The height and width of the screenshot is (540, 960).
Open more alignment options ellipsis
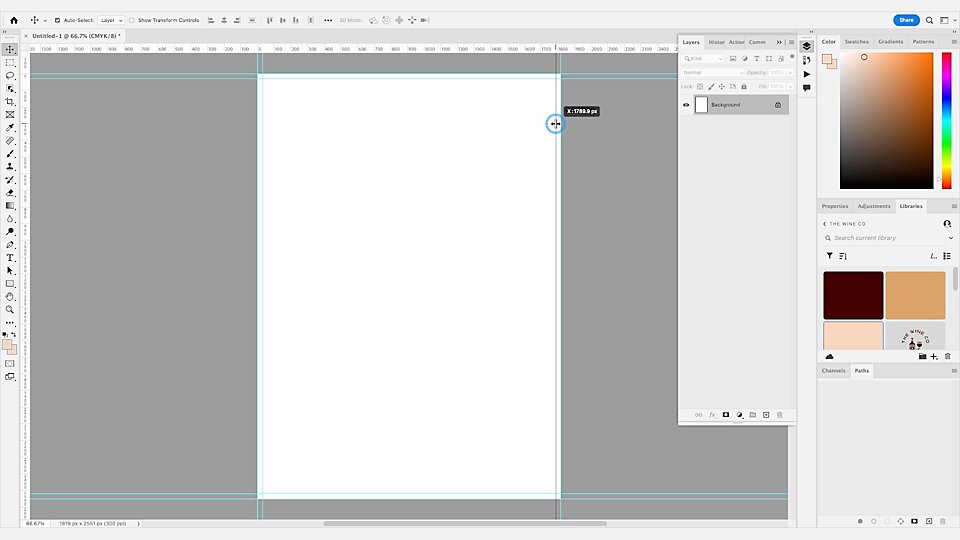tap(328, 20)
